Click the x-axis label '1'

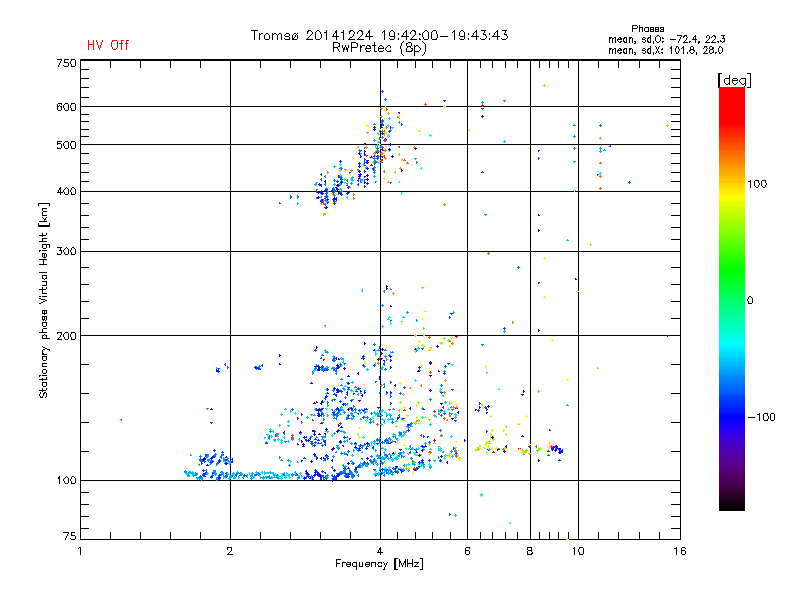[80, 551]
